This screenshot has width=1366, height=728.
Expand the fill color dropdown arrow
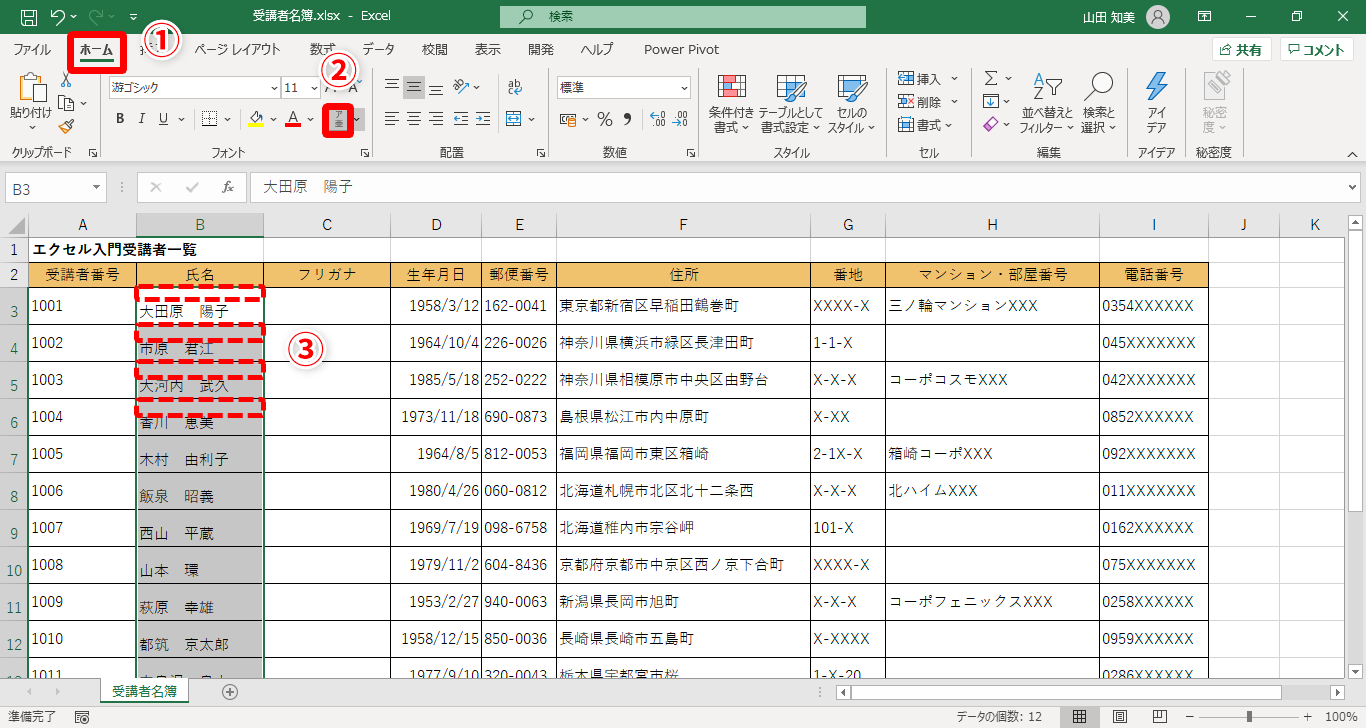coord(273,119)
